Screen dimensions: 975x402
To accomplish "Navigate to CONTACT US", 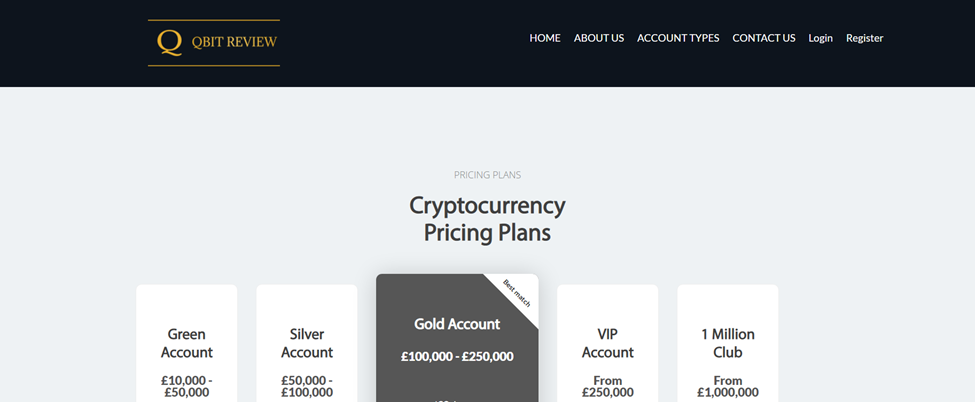I will pyautogui.click(x=764, y=38).
